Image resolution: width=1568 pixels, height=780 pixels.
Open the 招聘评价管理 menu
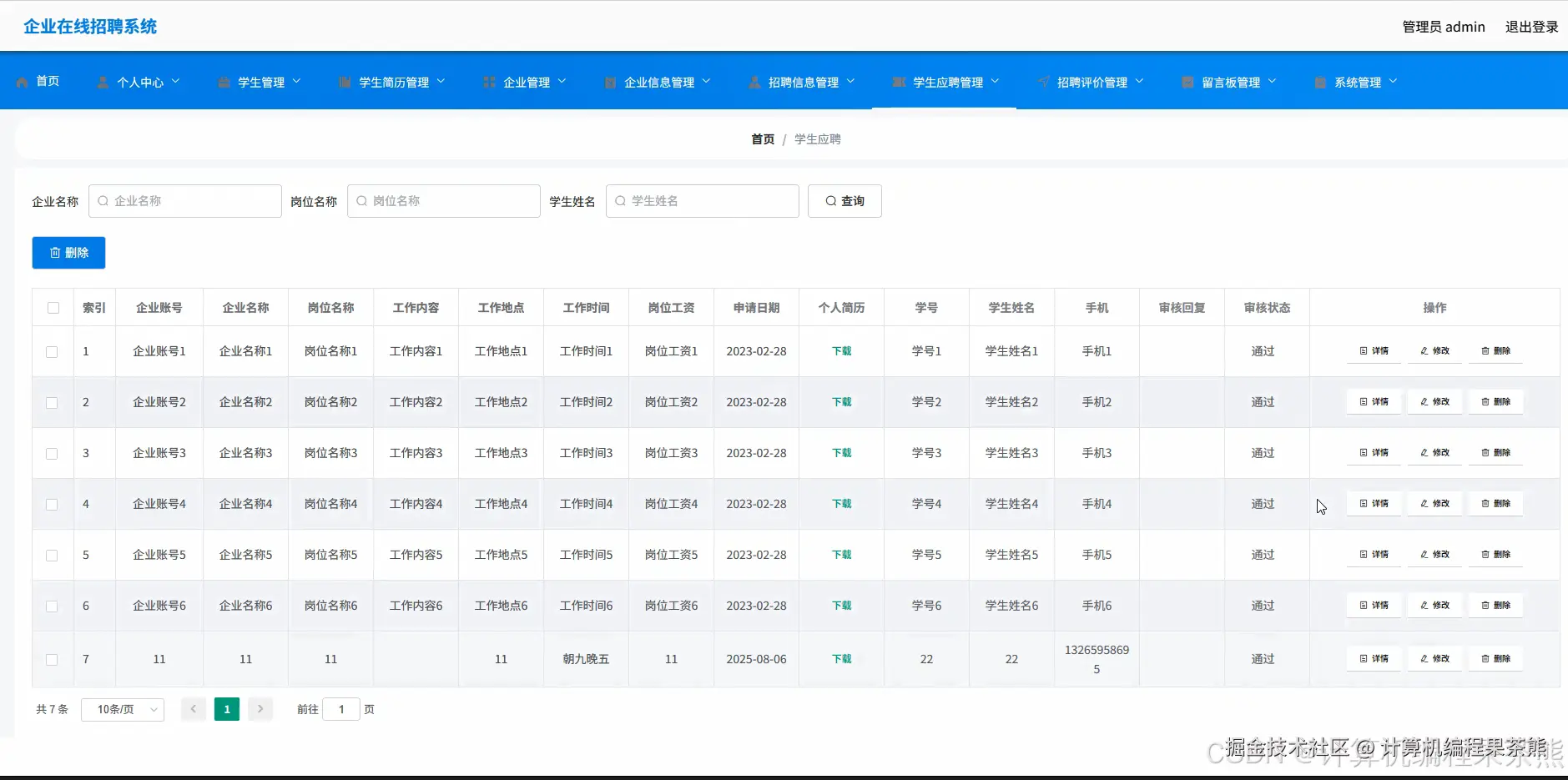[1092, 82]
